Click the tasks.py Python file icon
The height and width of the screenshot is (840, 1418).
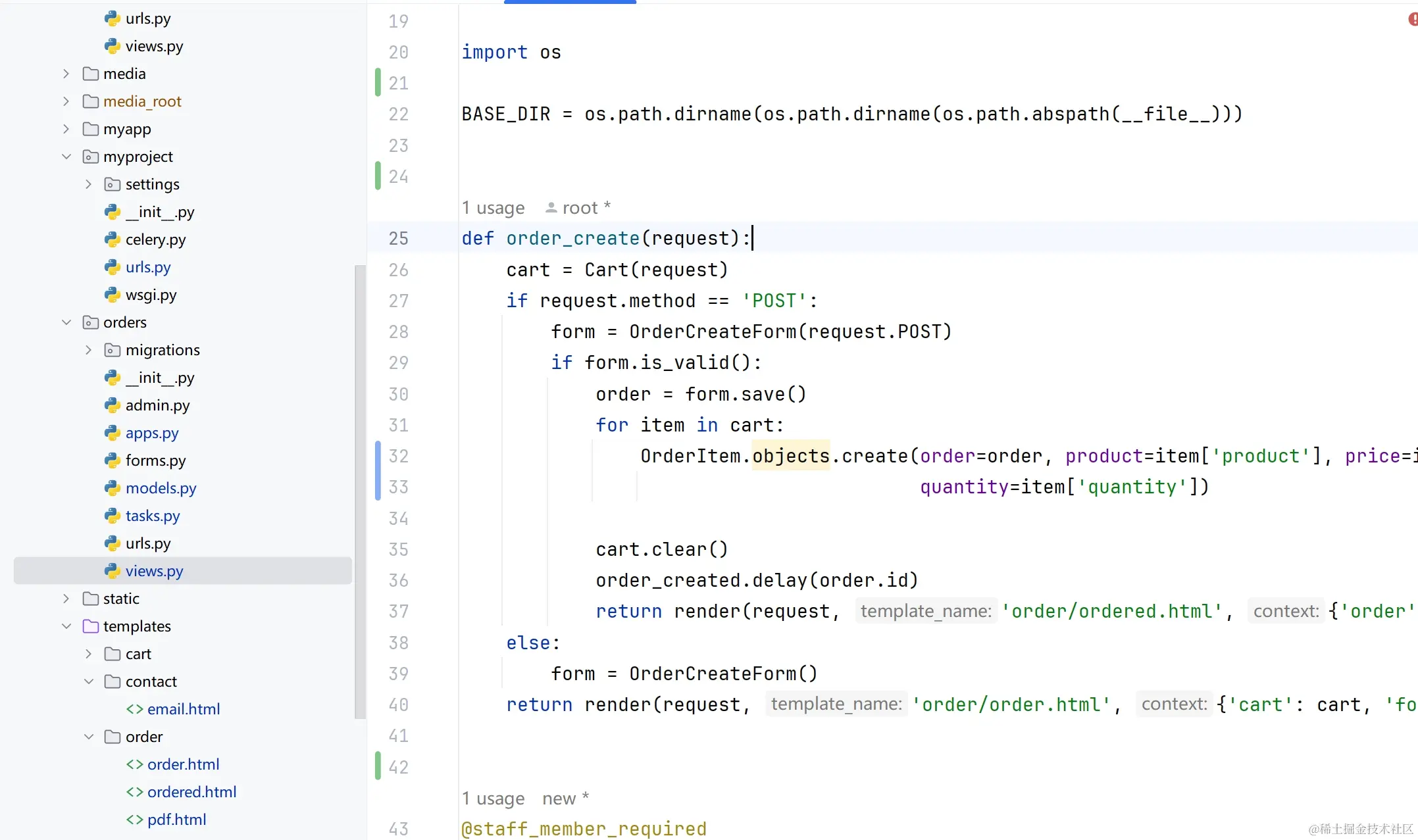[x=113, y=516]
